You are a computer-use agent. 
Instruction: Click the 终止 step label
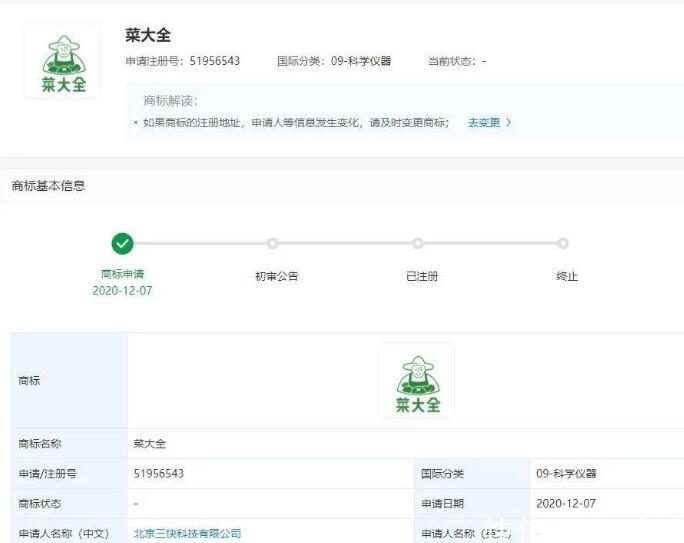coord(567,276)
